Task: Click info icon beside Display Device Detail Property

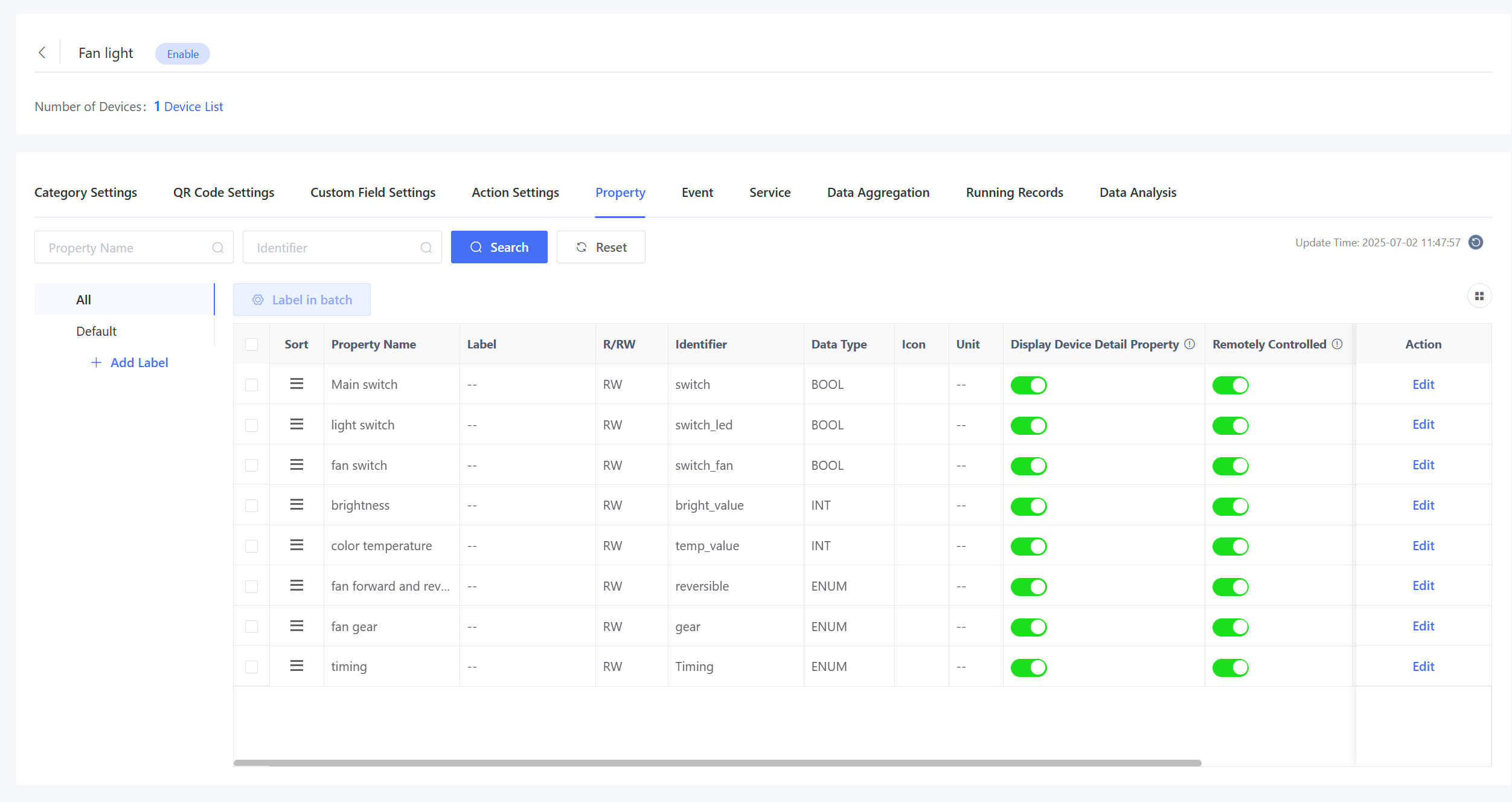Action: 1190,344
